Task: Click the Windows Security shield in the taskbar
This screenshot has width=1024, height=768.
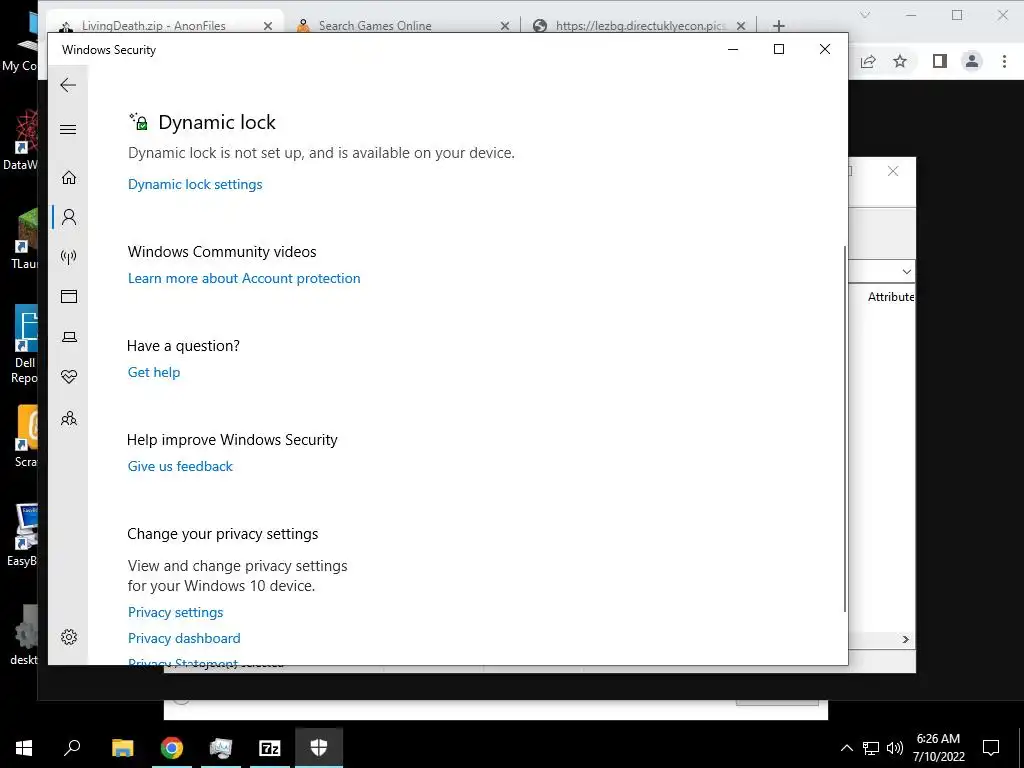Action: point(319,748)
